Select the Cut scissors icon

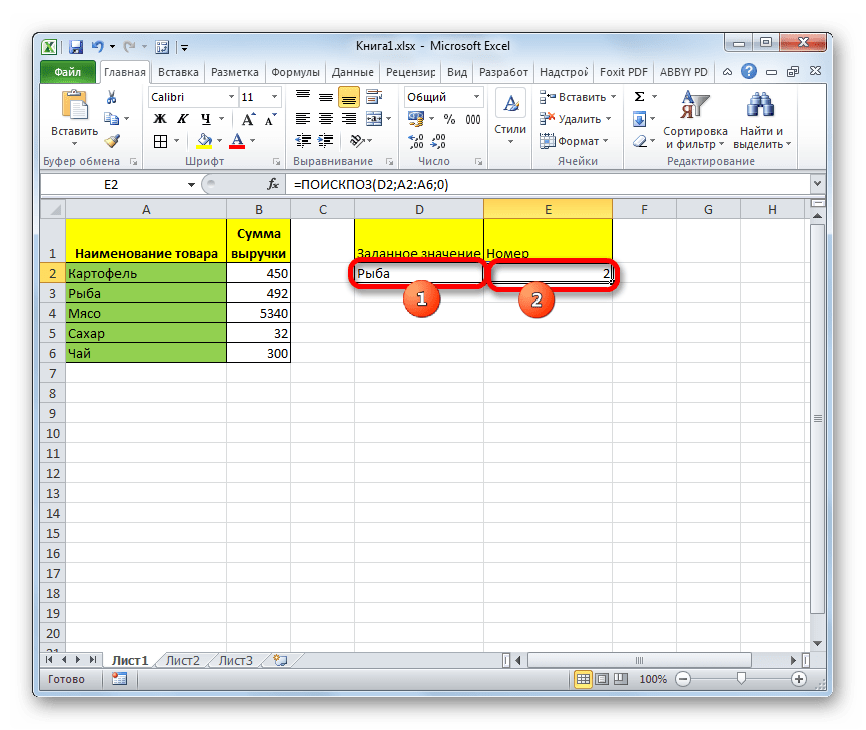112,98
